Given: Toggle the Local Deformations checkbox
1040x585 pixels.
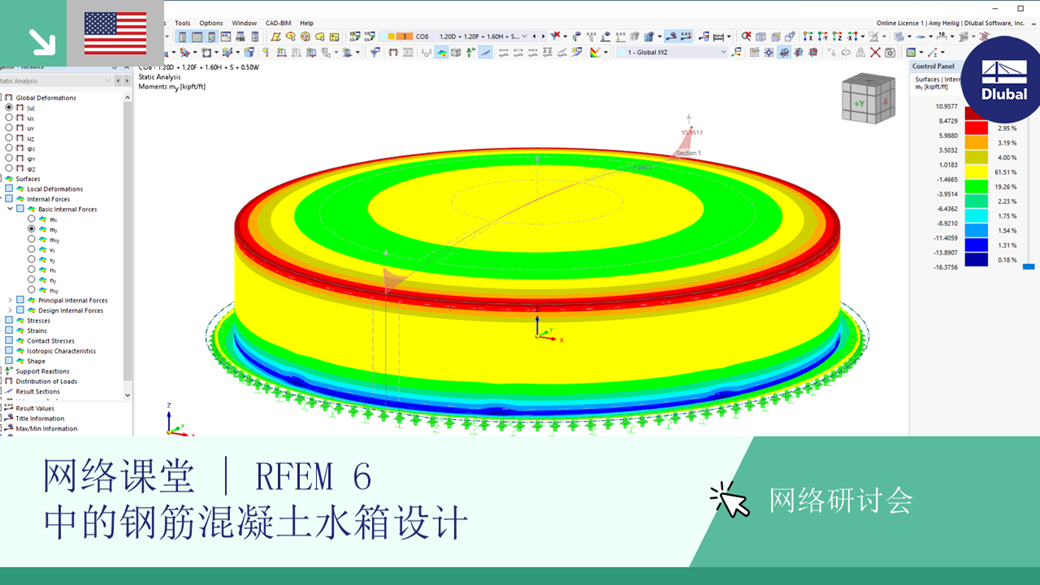Looking at the screenshot, I should [x=9, y=189].
